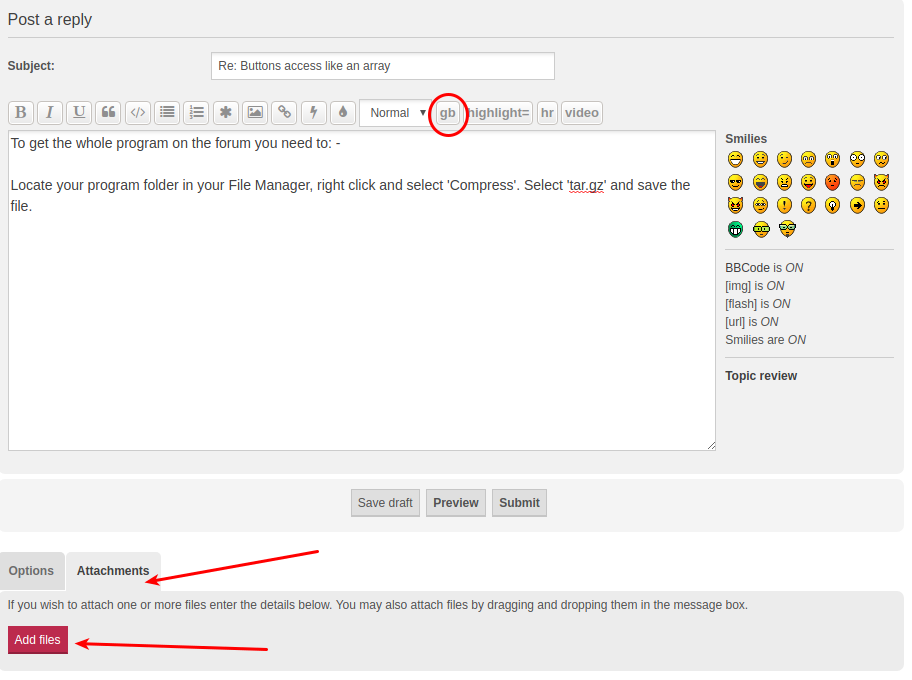The height and width of the screenshot is (680, 912).
Task: Insert a quote block with the quotation icon
Action: click(108, 112)
